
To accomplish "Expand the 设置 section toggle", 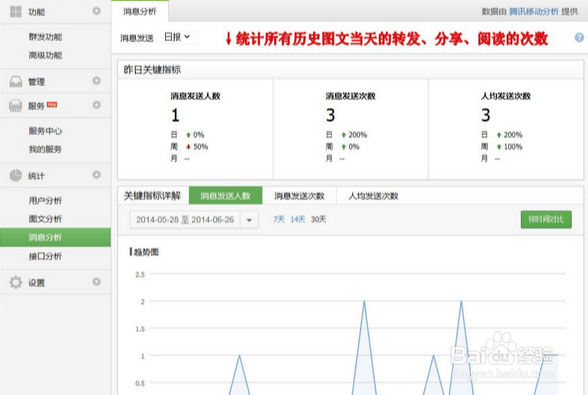I will tap(96, 281).
